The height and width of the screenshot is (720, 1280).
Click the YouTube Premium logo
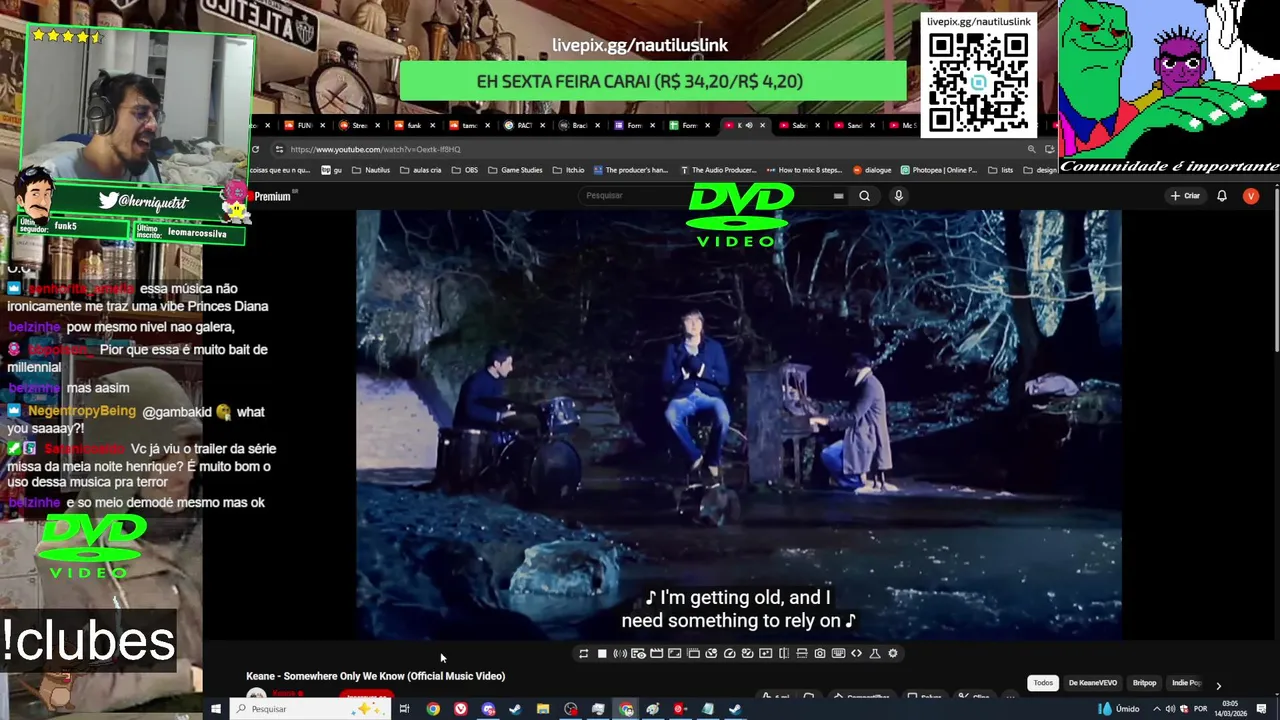point(271,196)
